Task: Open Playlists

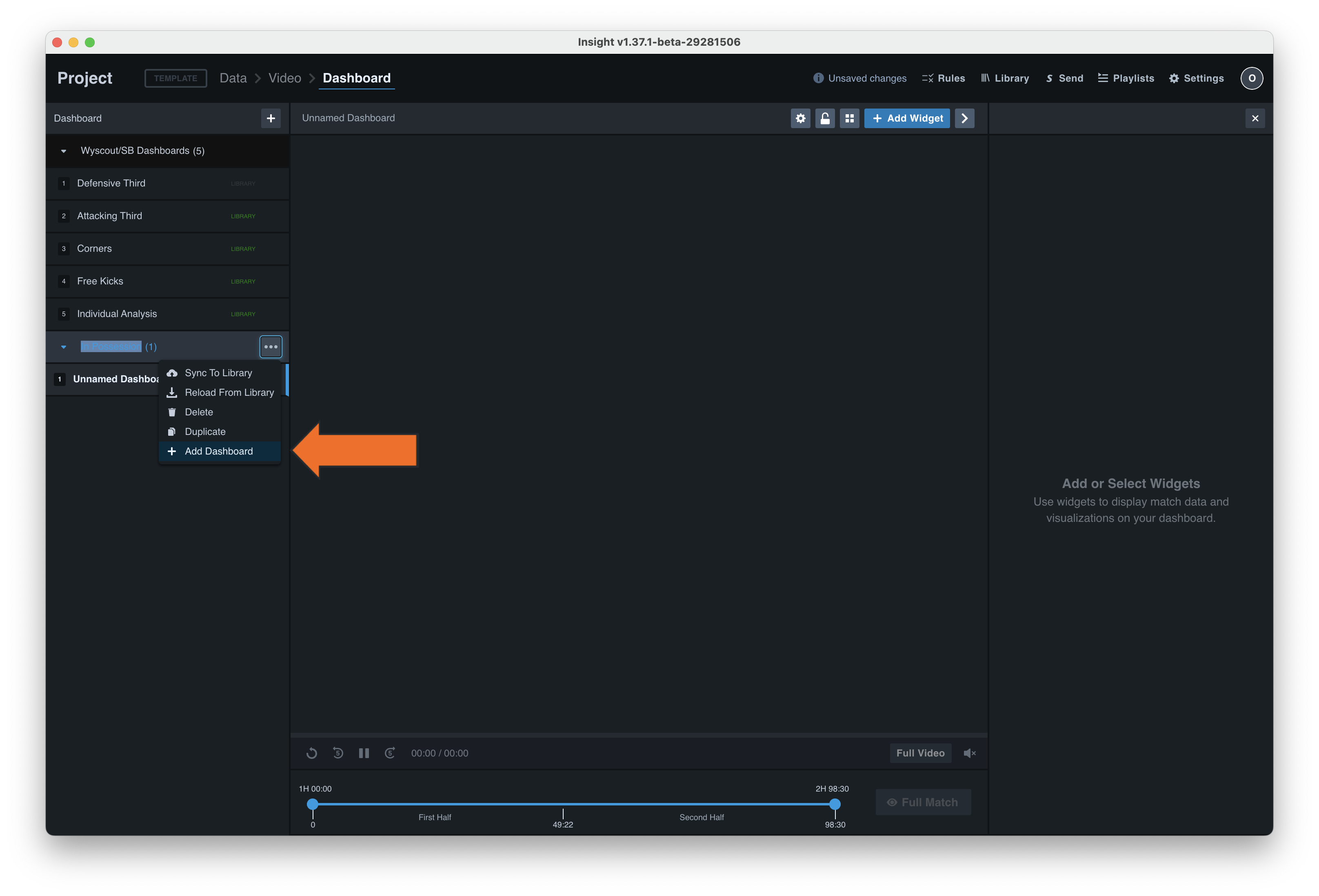Action: (x=1126, y=78)
